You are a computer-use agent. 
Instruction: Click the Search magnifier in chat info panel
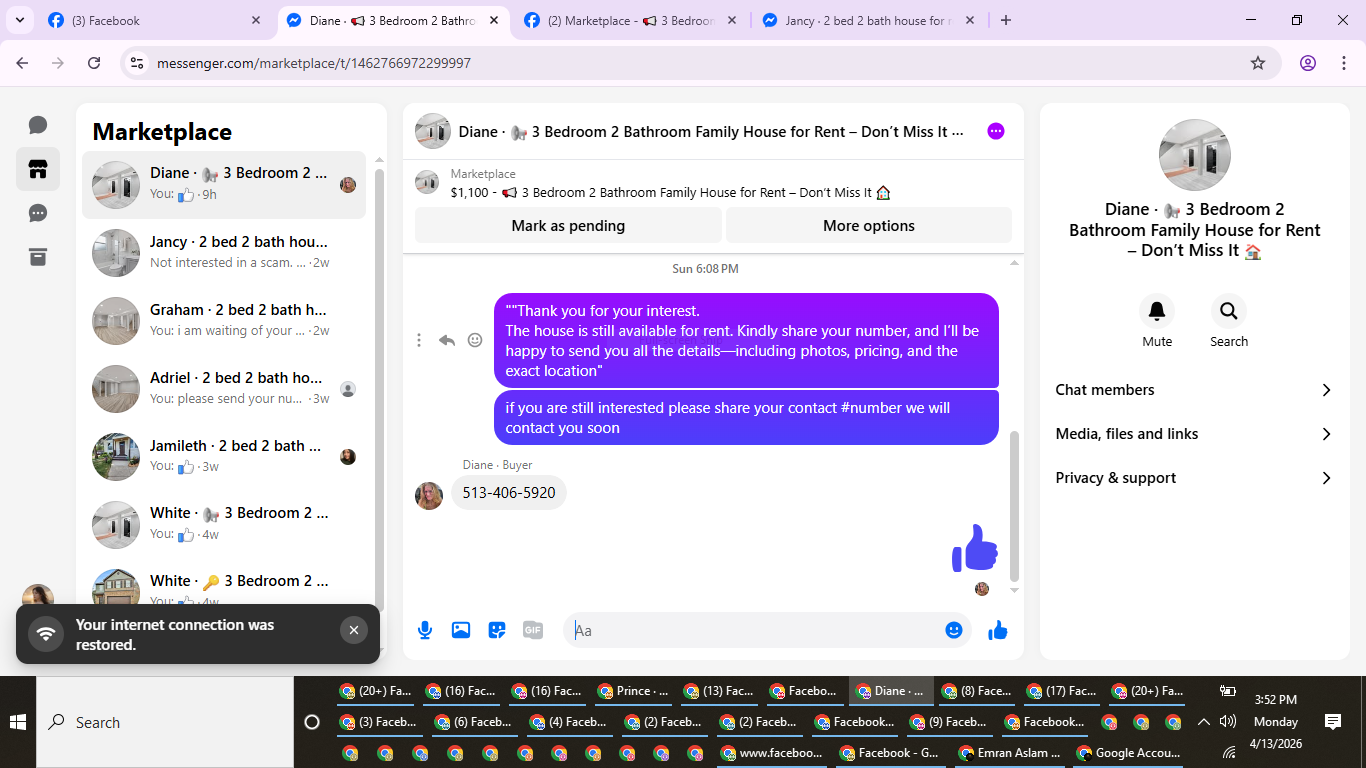coord(1229,311)
